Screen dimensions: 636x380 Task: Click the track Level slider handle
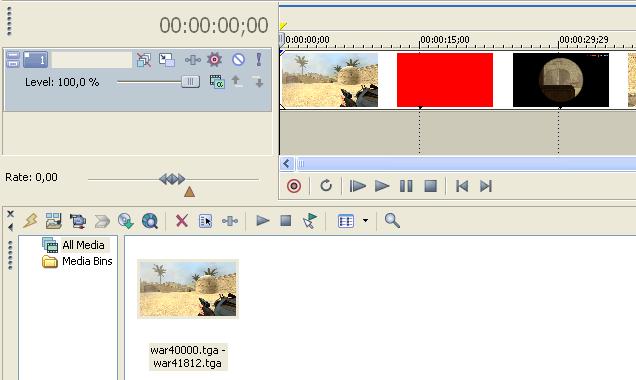point(190,82)
